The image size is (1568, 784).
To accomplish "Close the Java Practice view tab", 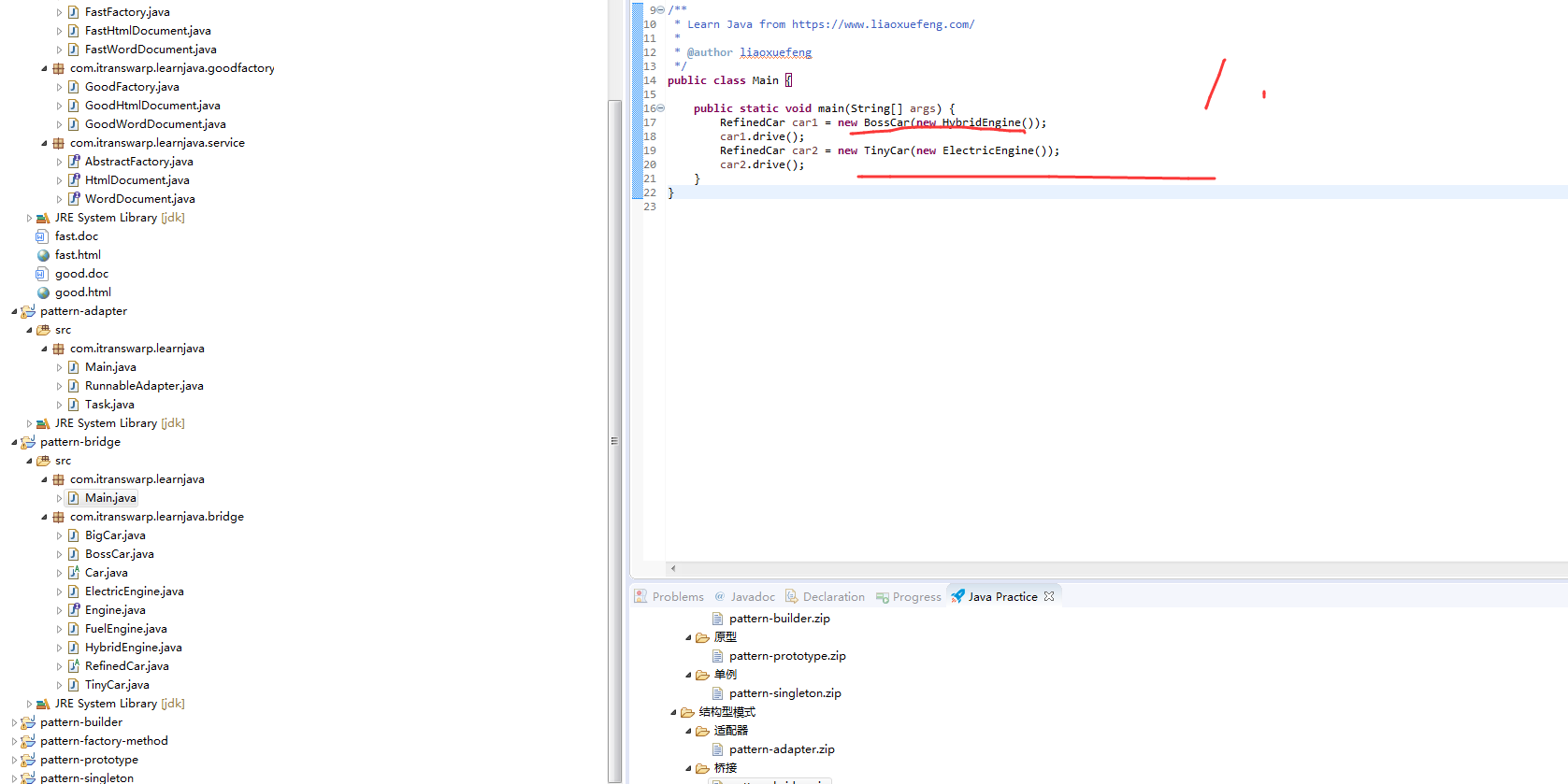I will 1049,596.
